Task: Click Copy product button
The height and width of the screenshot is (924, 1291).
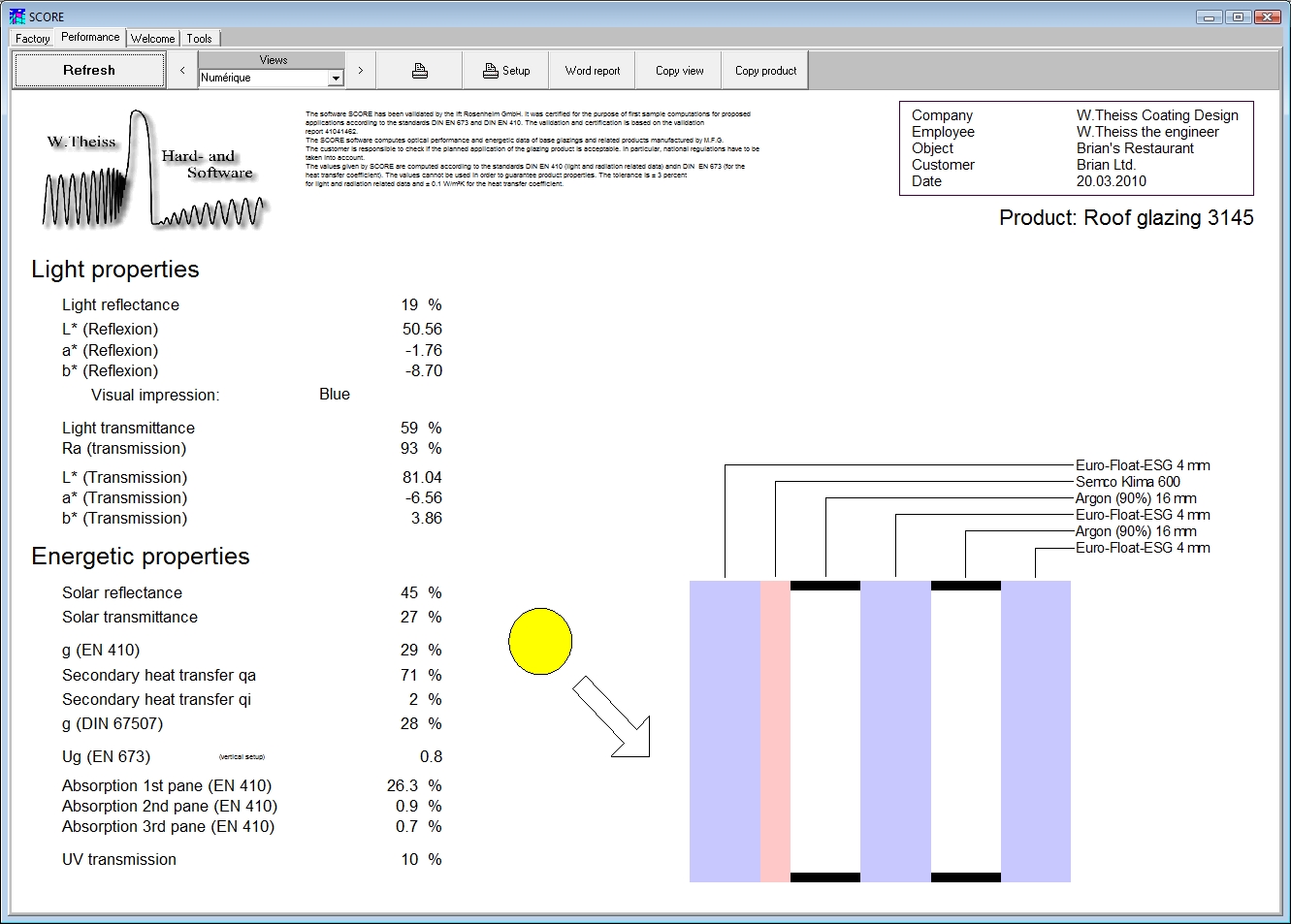Action: (765, 71)
